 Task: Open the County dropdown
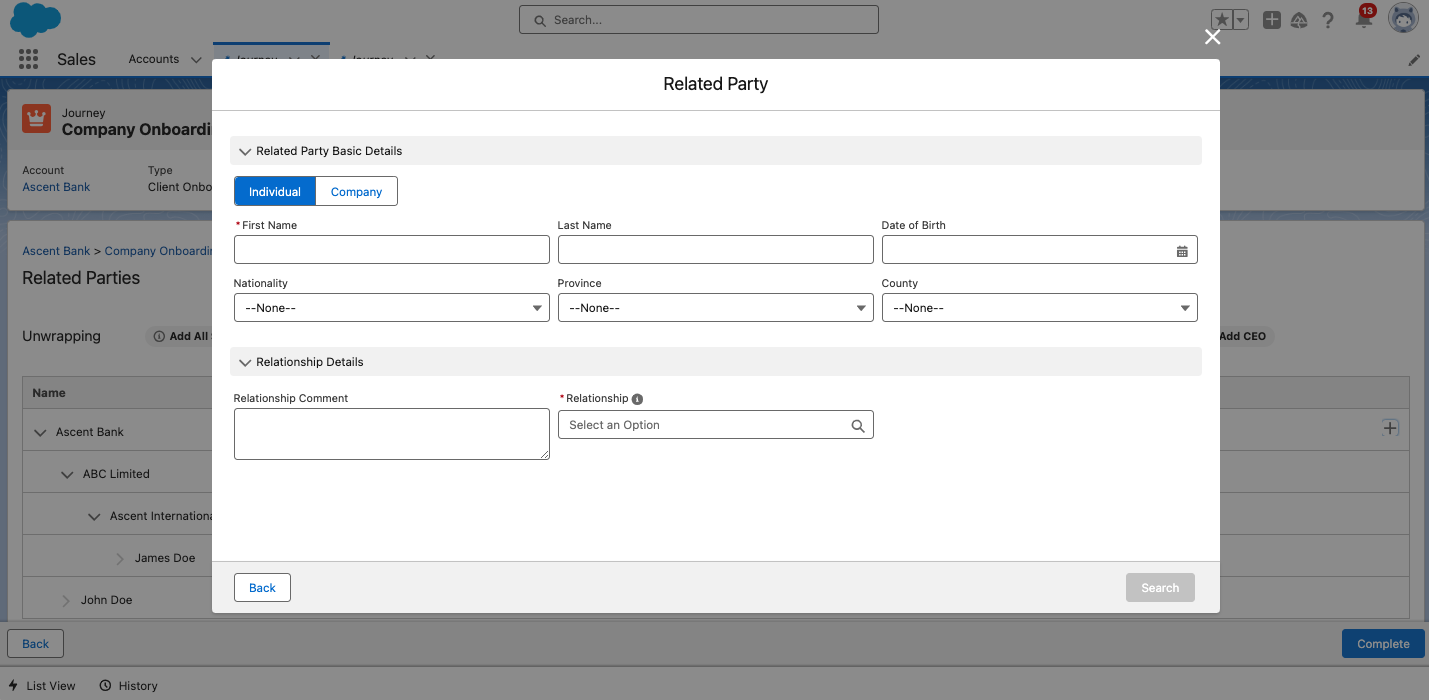tap(1039, 308)
